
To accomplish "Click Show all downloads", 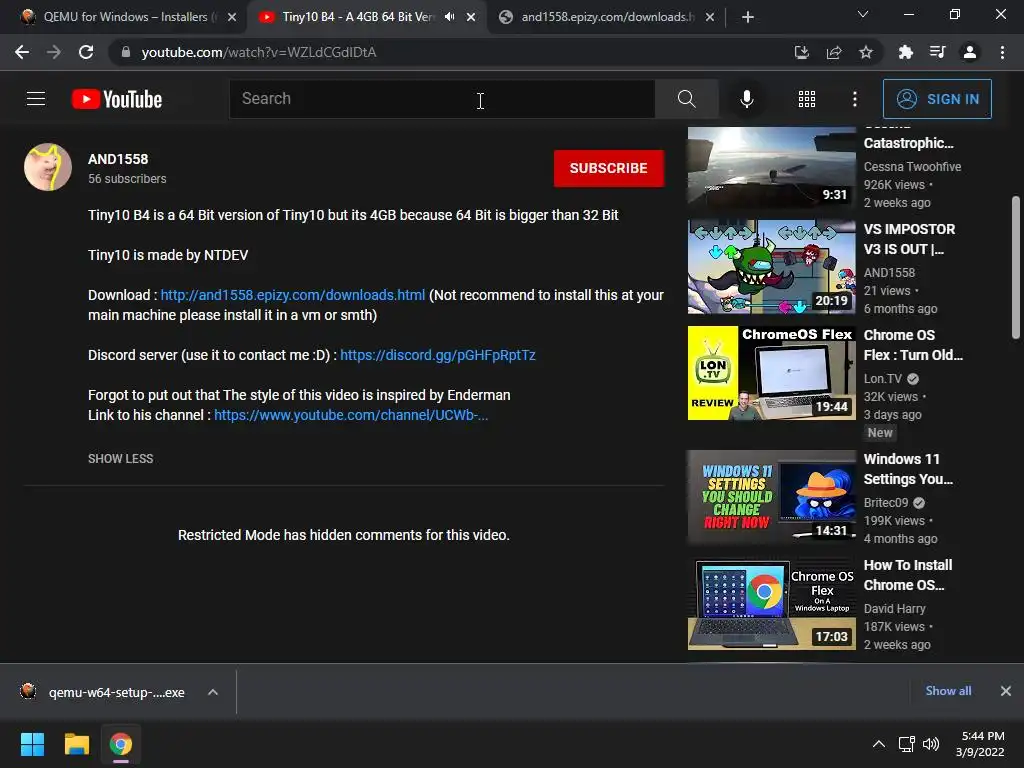I will [x=948, y=691].
